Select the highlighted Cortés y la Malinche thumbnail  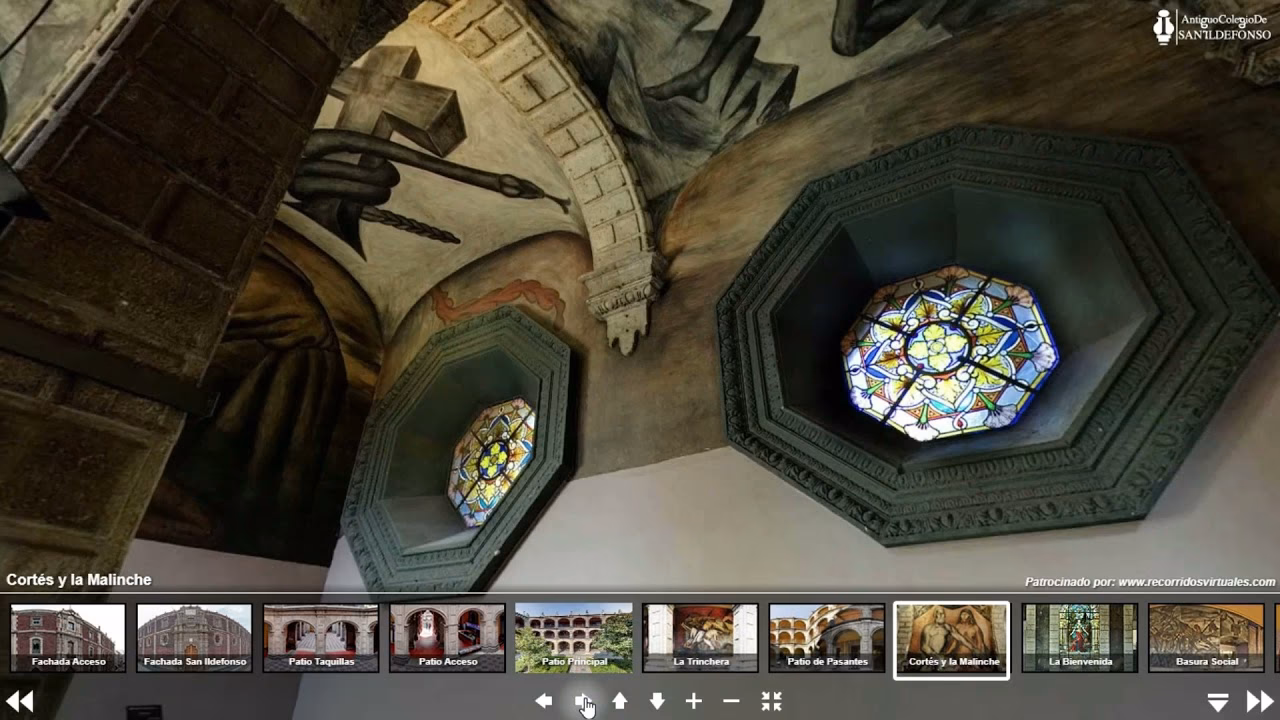coord(952,640)
